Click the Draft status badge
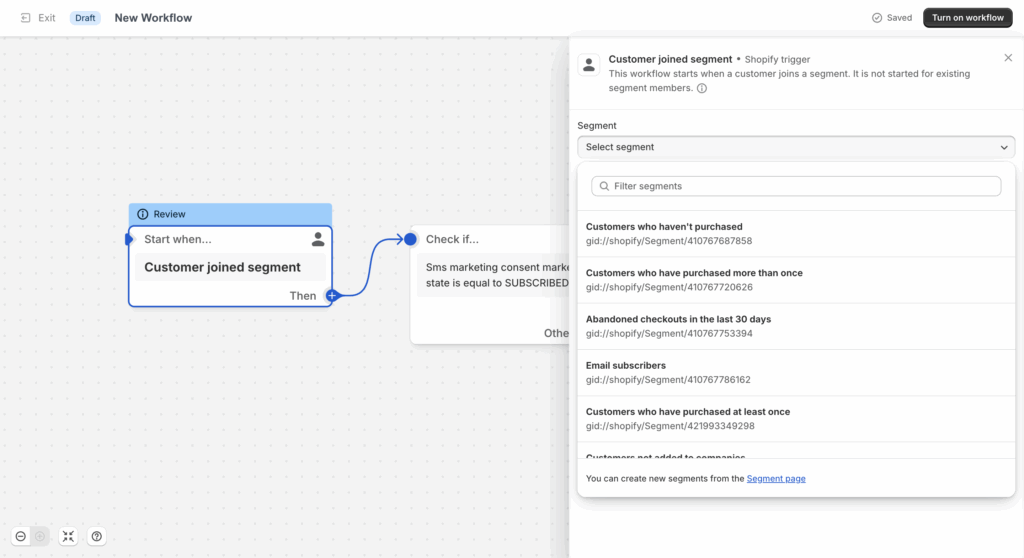The height and width of the screenshot is (558, 1024). [x=85, y=18]
